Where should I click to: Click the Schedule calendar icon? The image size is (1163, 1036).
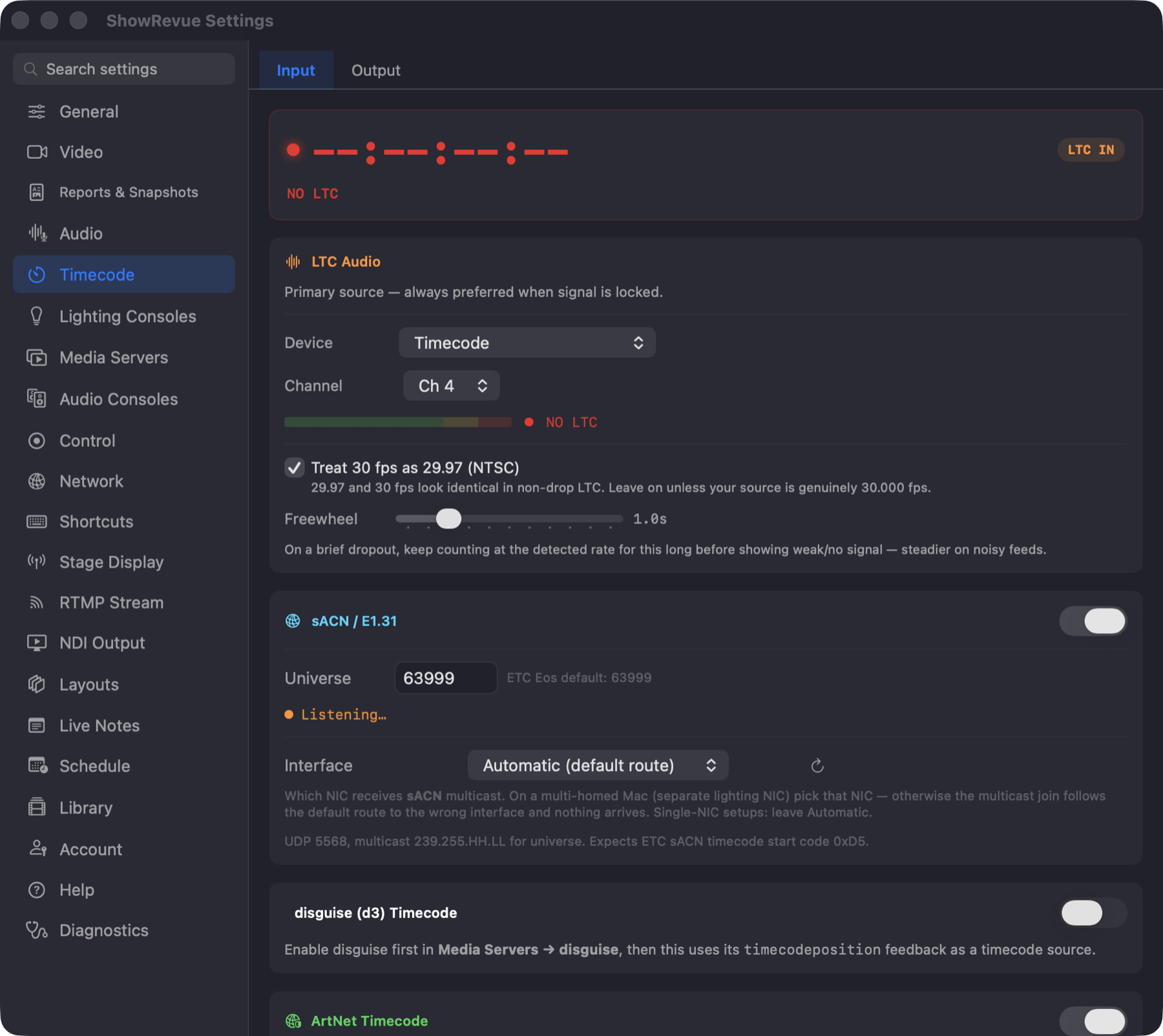click(37, 766)
